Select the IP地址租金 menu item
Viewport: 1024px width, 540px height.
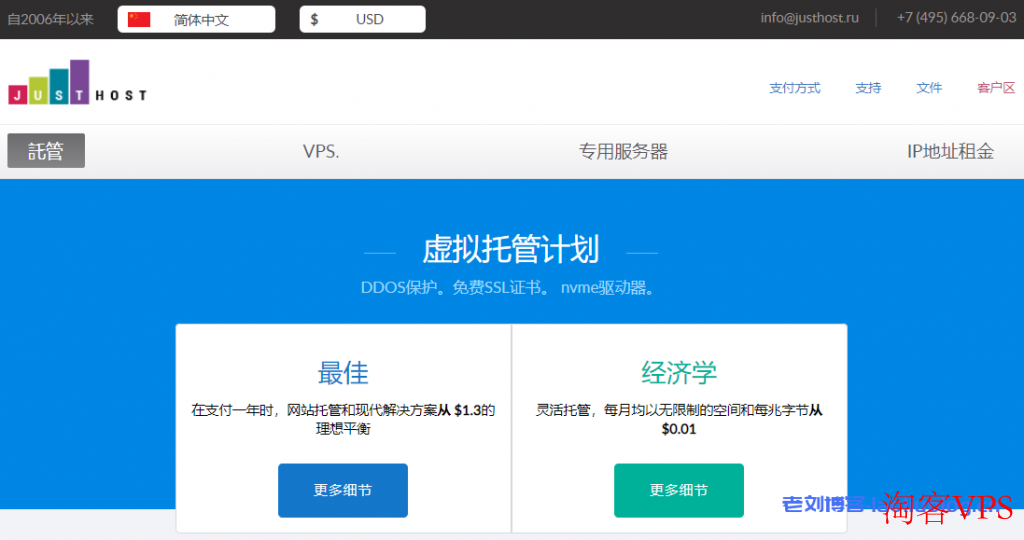click(950, 152)
